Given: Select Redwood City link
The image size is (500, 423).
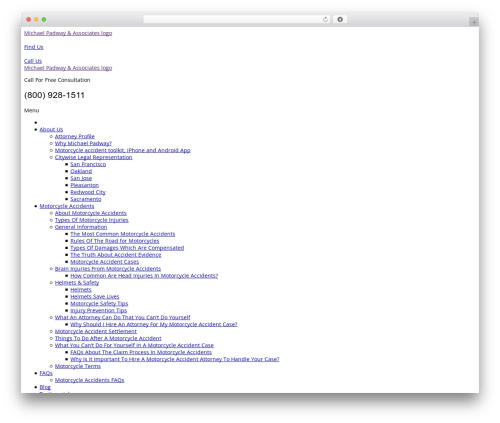Looking at the screenshot, I should tap(88, 192).
